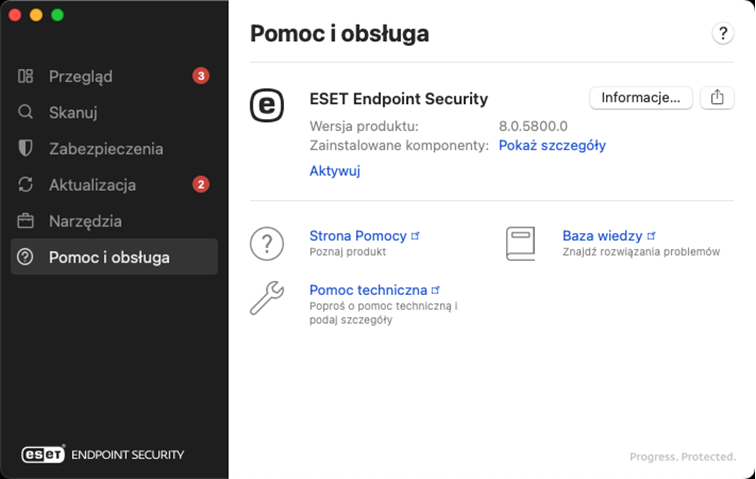Click the Narzędzia briefcase icon in sidebar
756x479 pixels.
coord(26,221)
